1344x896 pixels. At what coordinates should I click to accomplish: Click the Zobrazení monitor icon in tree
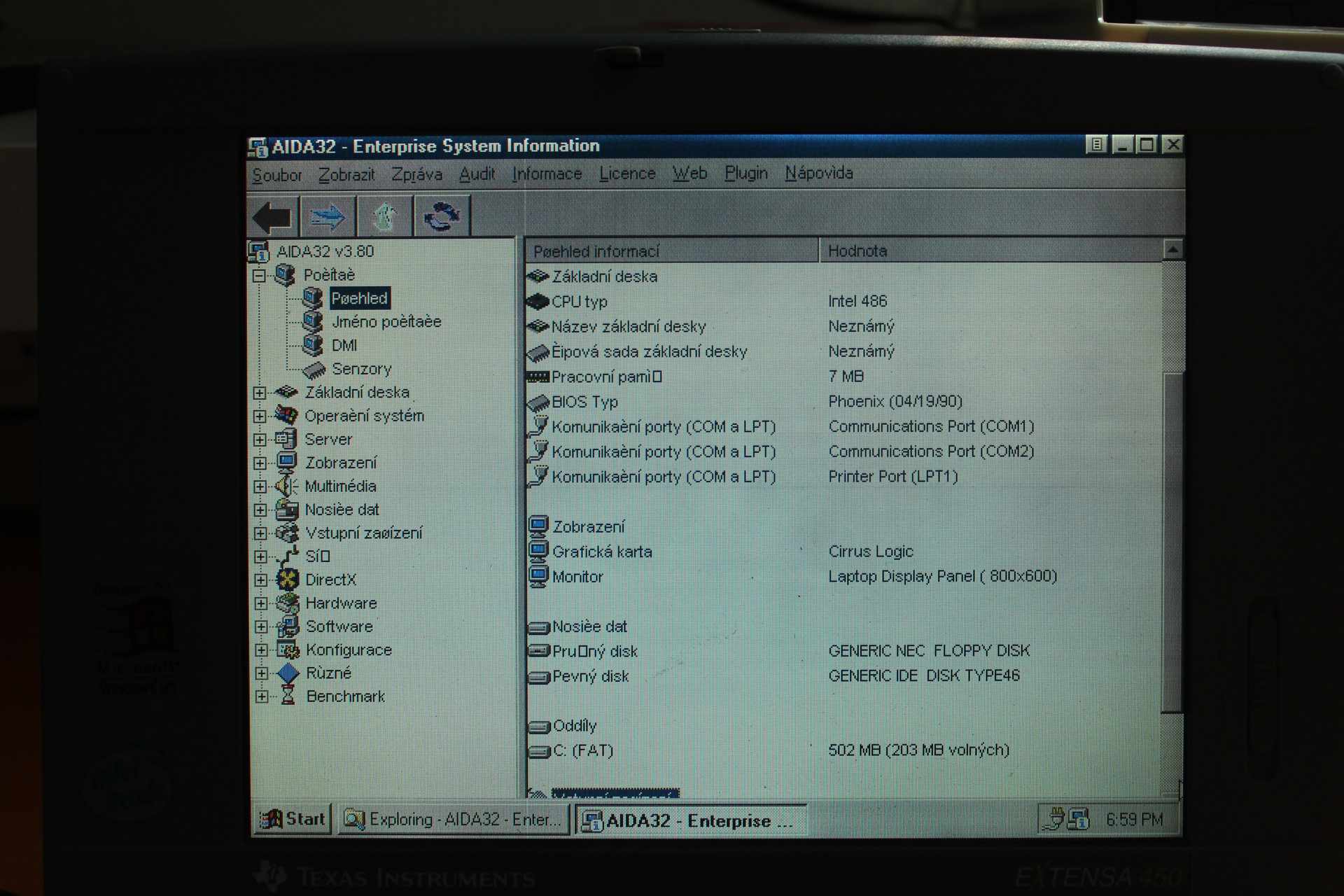(x=286, y=462)
